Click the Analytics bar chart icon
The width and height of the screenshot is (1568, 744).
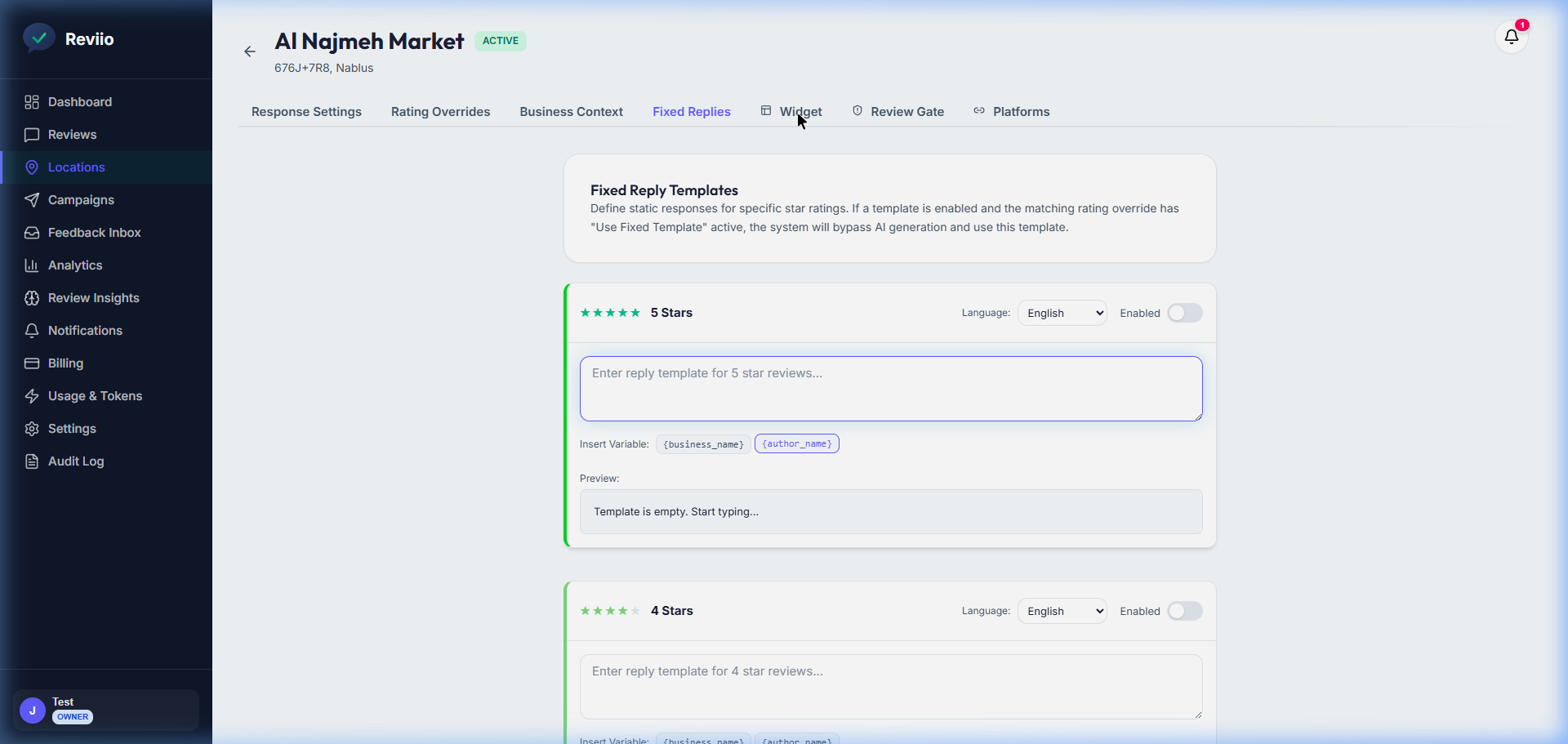pos(32,265)
